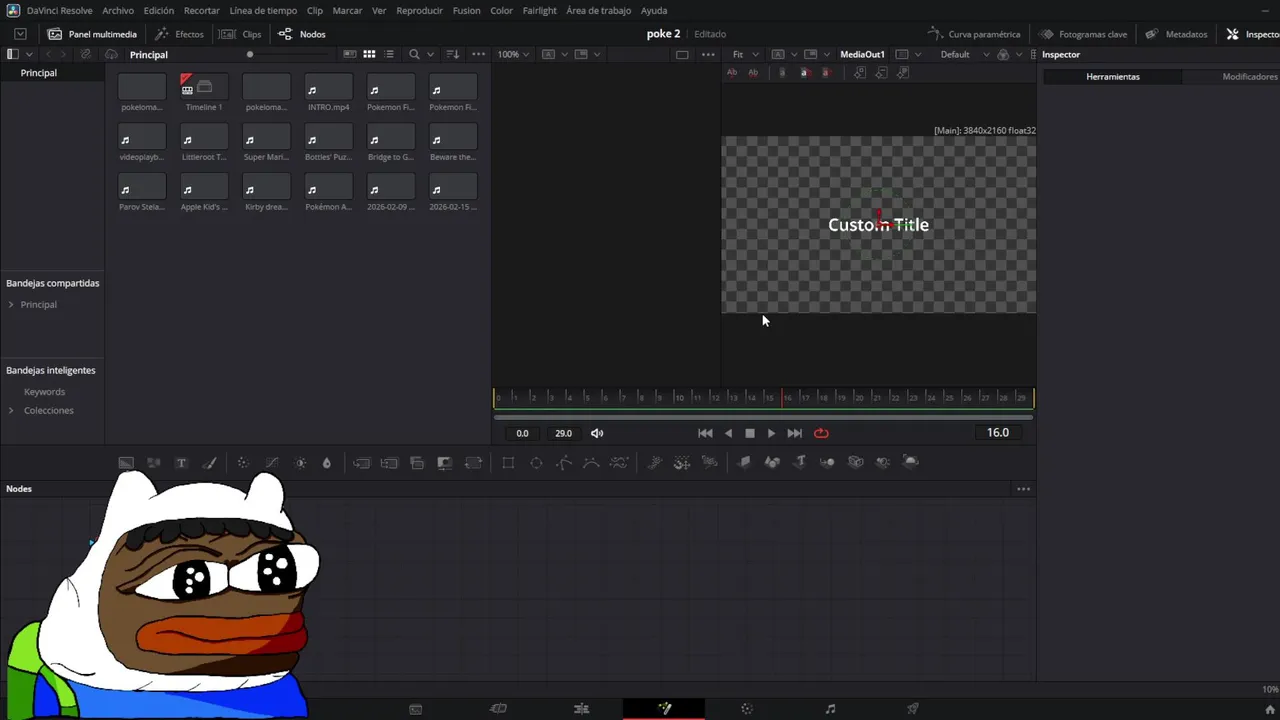1280x720 pixels.
Task: Open bin list layout dropdown arrow
Action: (29, 54)
